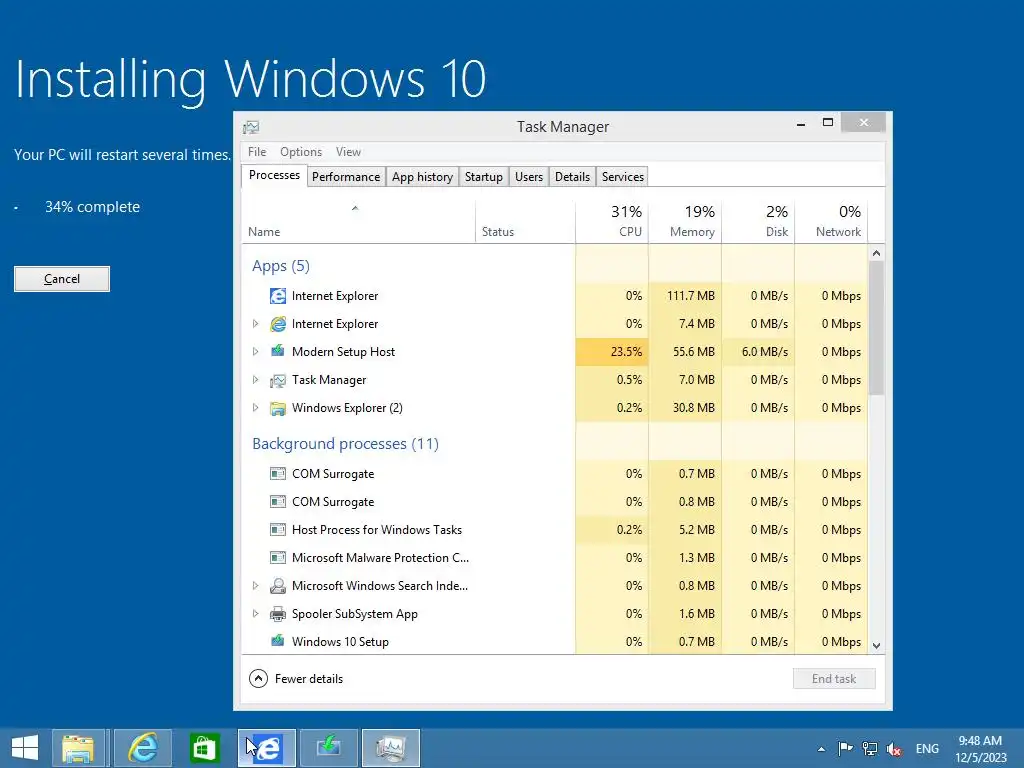Expand the Task Manager process group
Viewport: 1024px width, 768px height.
[x=255, y=379]
